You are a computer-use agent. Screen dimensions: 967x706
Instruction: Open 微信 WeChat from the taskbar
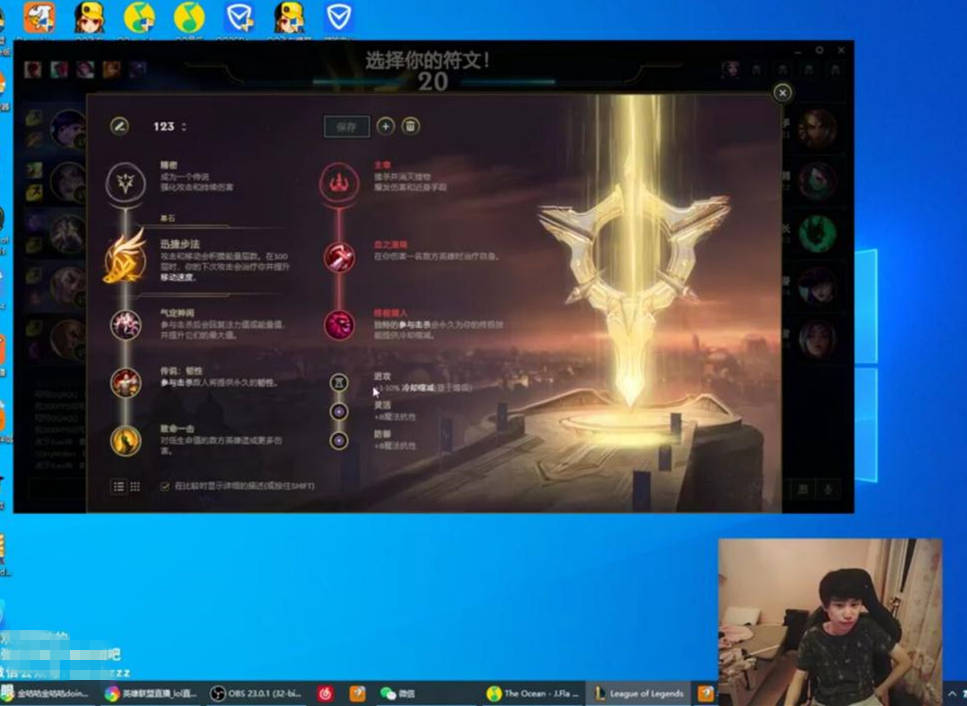pos(398,694)
